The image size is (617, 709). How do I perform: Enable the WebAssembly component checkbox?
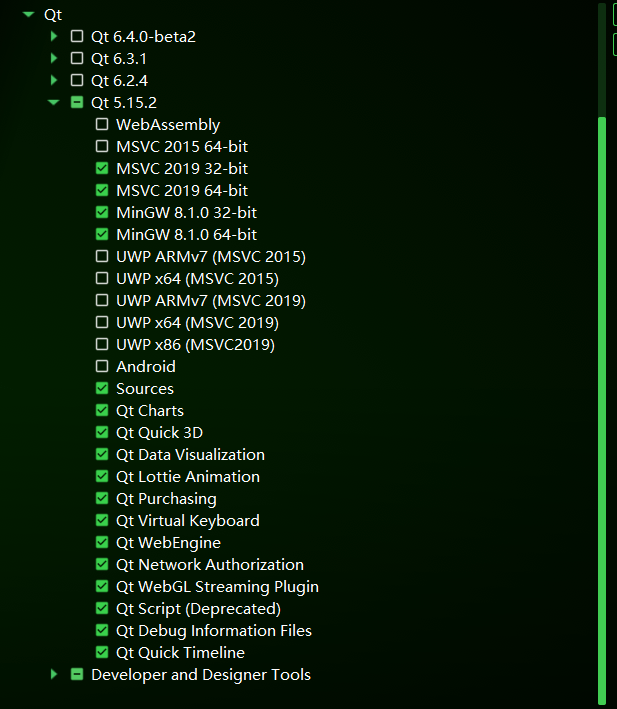(102, 124)
